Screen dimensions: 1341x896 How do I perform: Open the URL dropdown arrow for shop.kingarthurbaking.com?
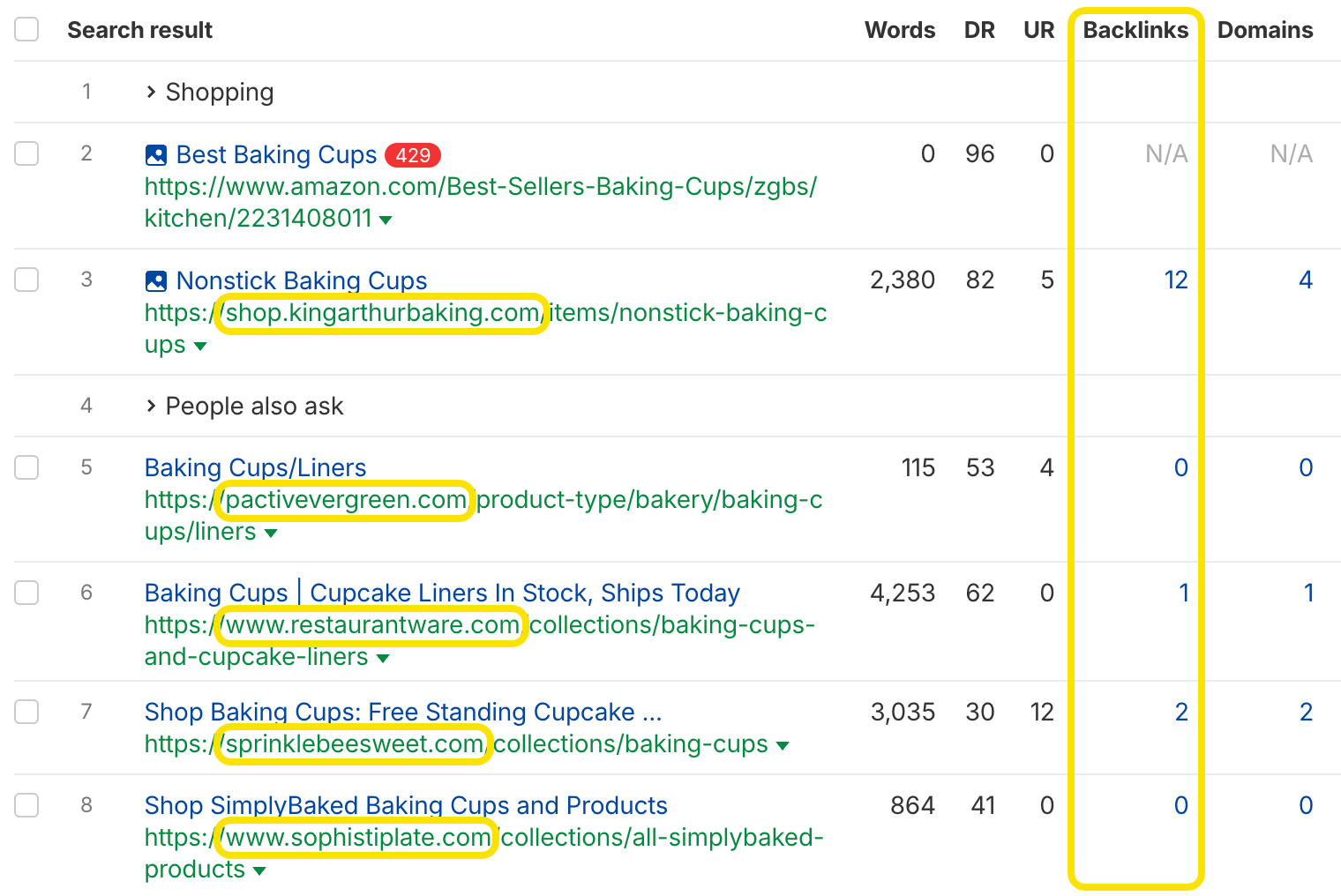pos(200,347)
